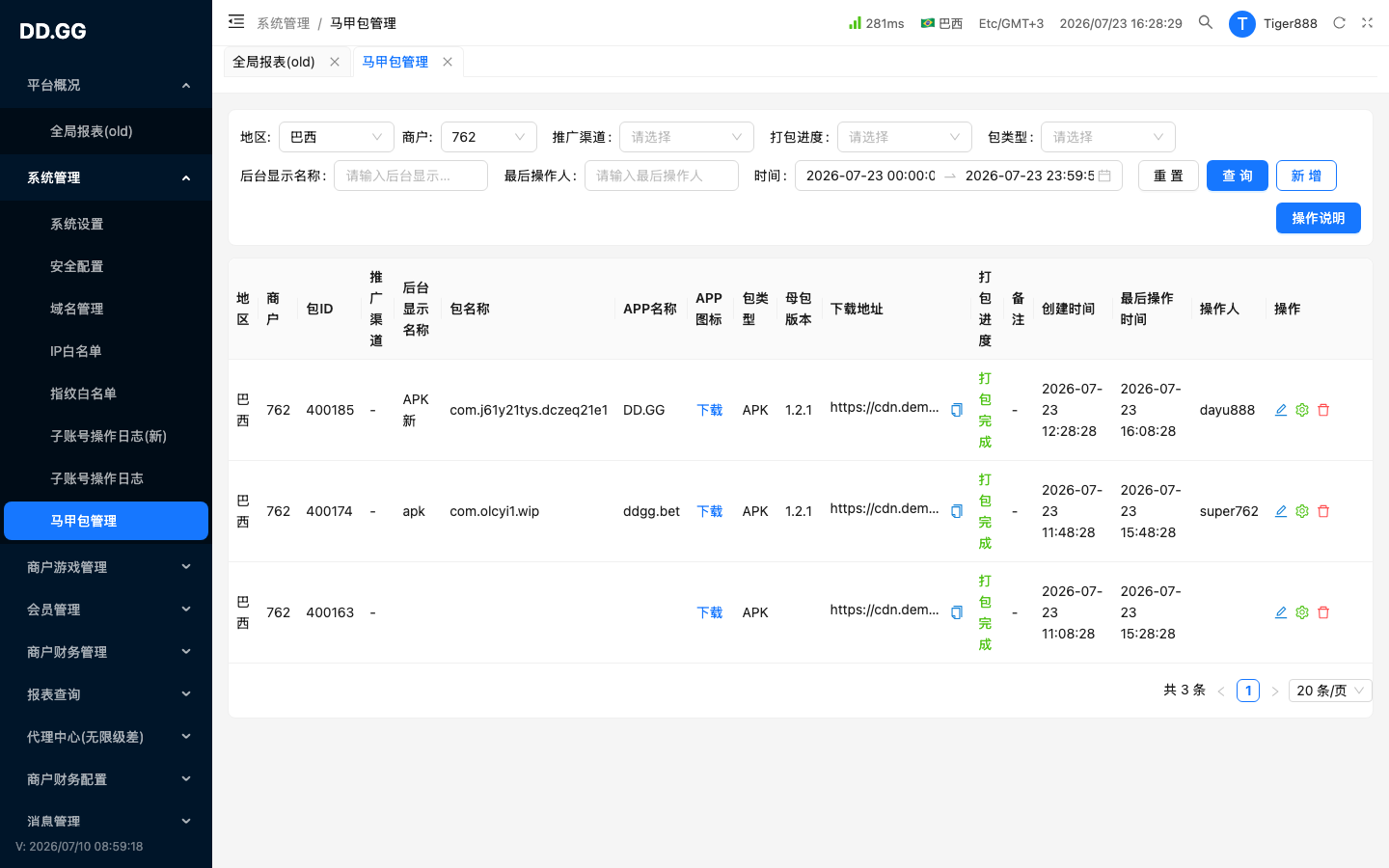
Task: Expand the 商户游戏管理 sidebar section
Action: 106,567
